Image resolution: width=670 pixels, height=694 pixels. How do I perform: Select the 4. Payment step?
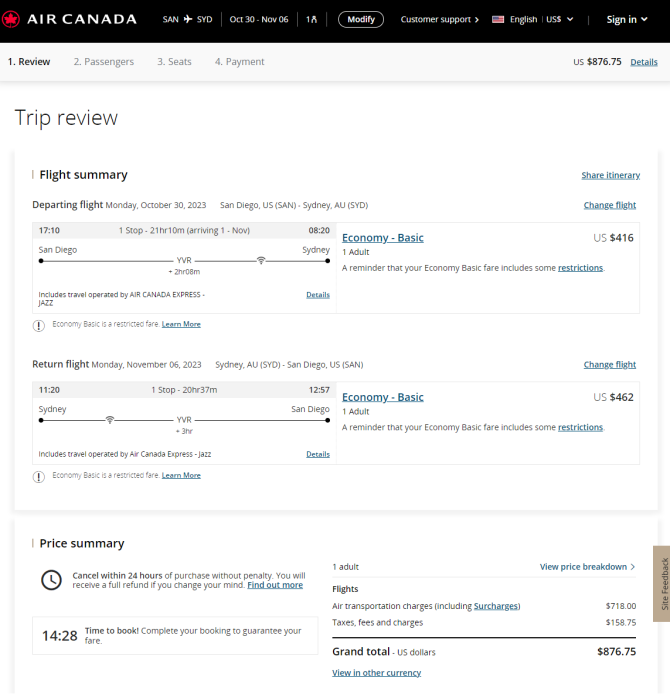click(x=239, y=62)
